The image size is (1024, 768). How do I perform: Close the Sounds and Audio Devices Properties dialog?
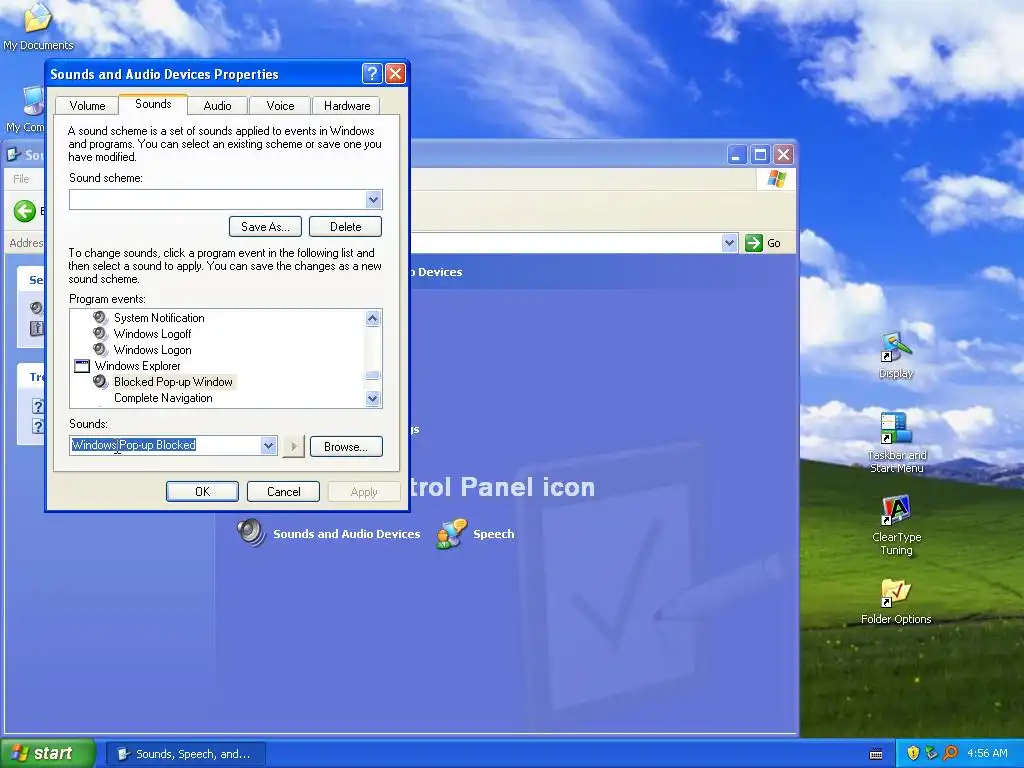tap(395, 74)
